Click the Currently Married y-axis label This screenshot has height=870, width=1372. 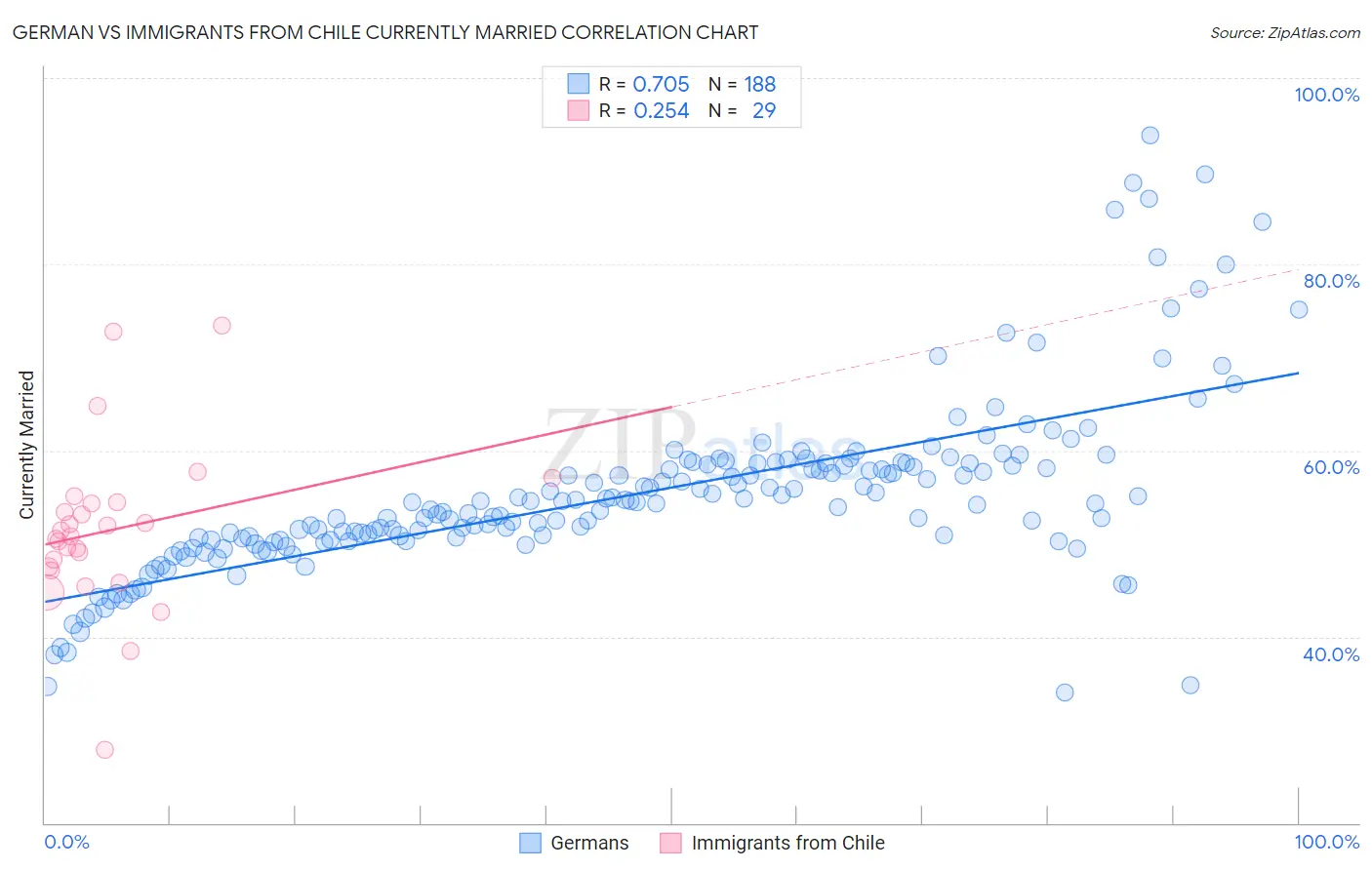click(26, 445)
